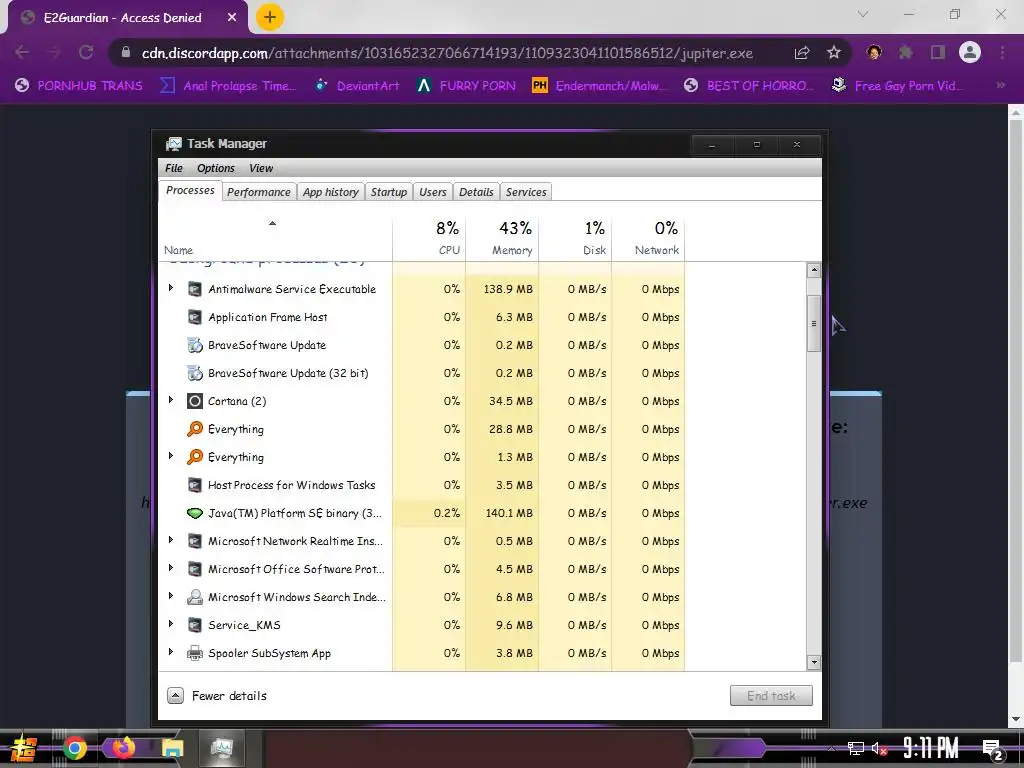Open Chrome side panel icon
This screenshot has height=768, width=1024.
click(x=937, y=52)
